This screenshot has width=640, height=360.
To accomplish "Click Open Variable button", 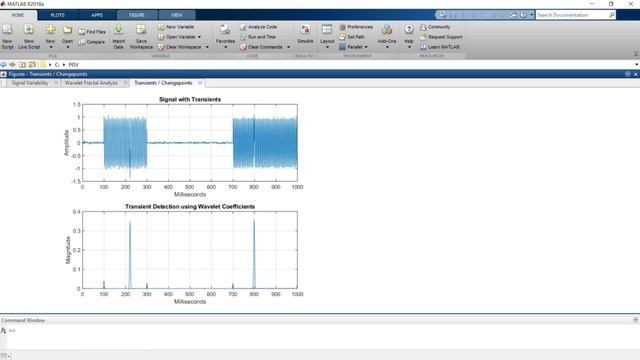I will [177, 37].
